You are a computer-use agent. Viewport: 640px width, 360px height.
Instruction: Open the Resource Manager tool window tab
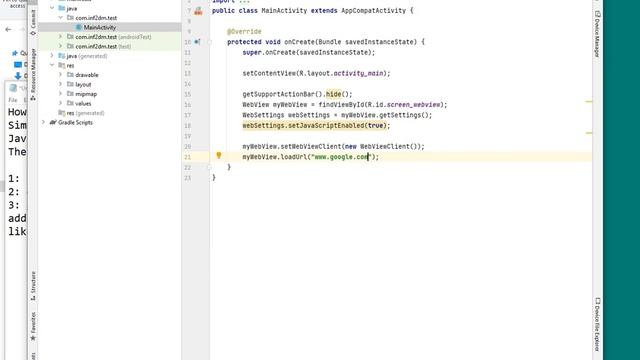[x=33, y=75]
